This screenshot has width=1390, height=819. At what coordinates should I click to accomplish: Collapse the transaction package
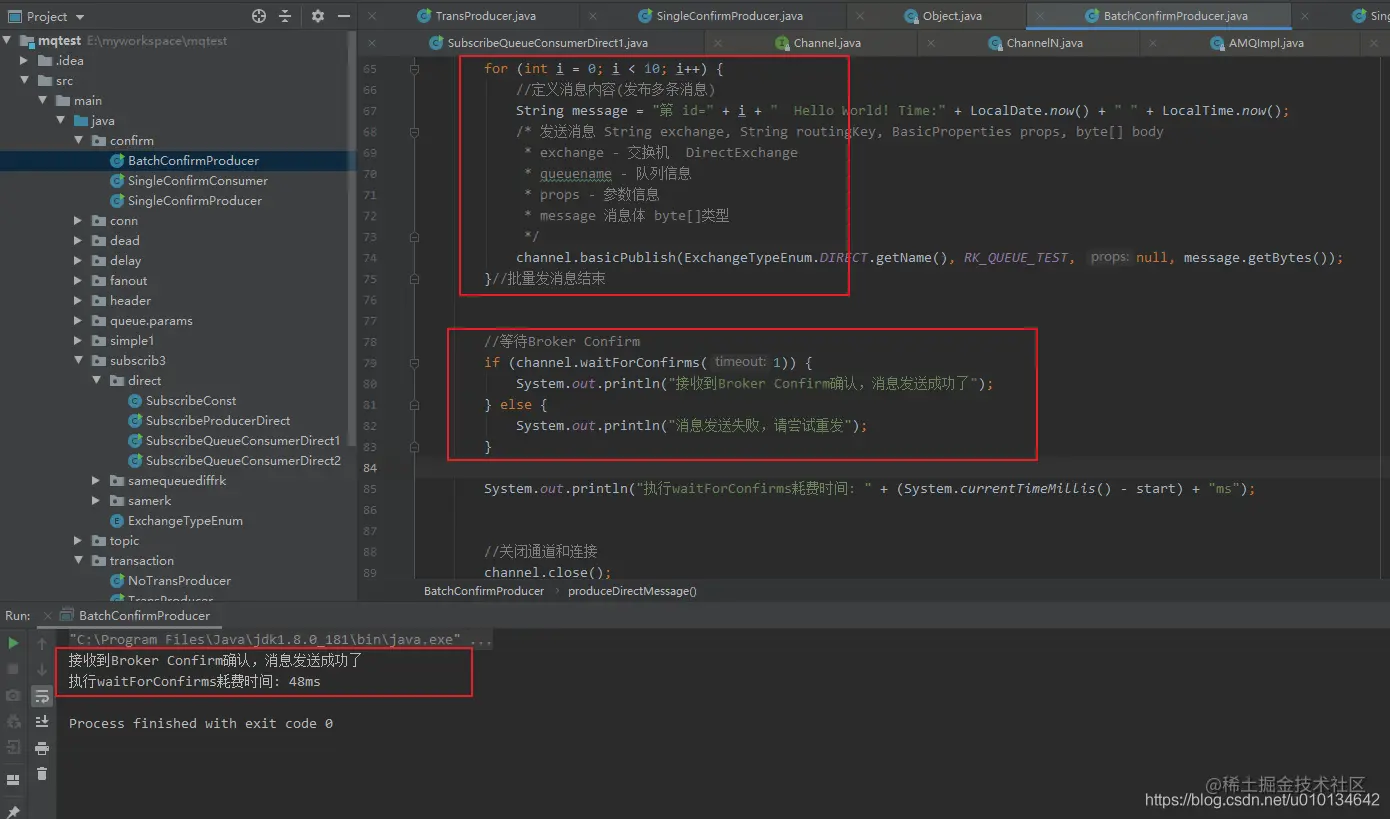click(78, 561)
